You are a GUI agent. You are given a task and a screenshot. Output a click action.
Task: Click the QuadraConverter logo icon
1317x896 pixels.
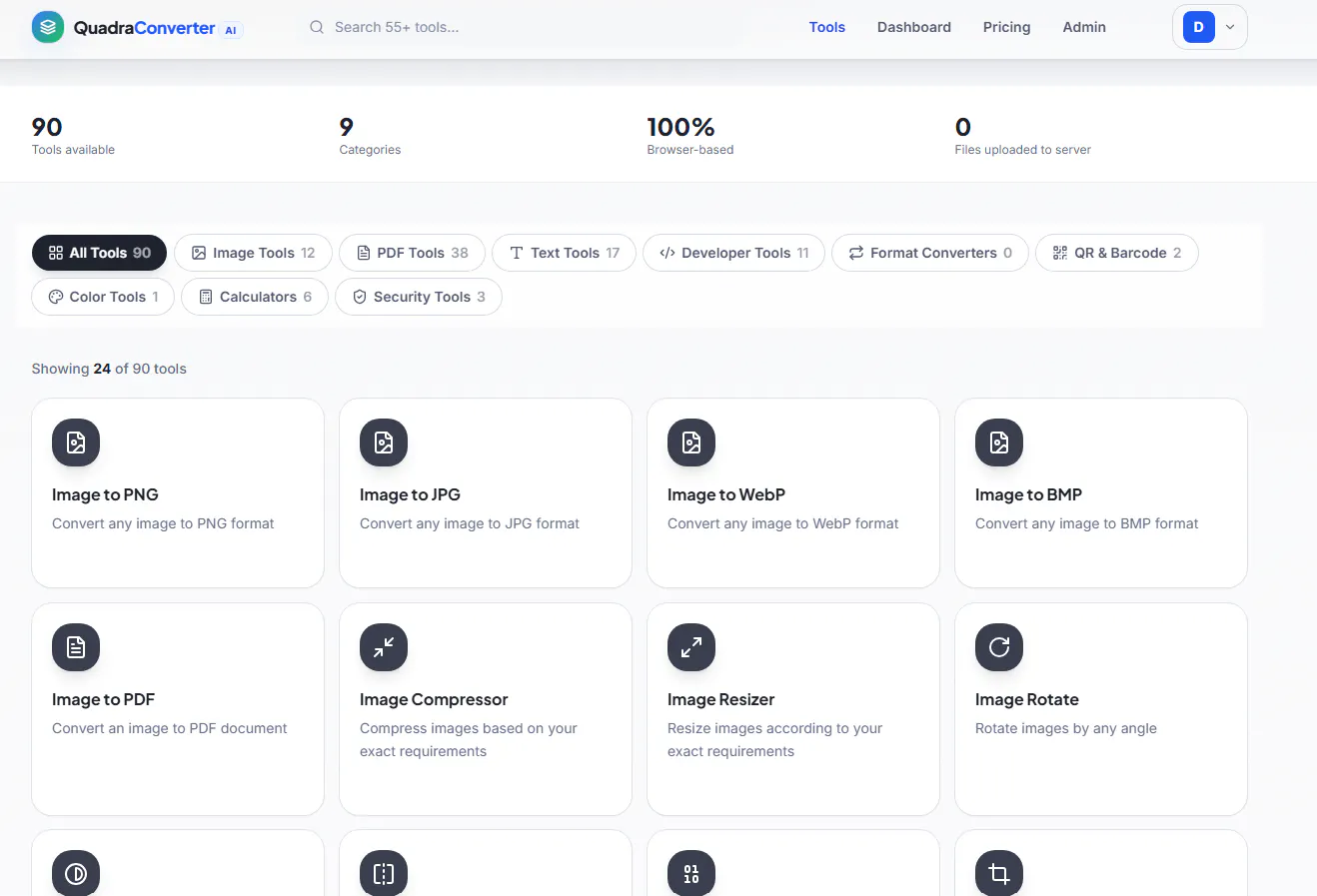click(x=48, y=27)
